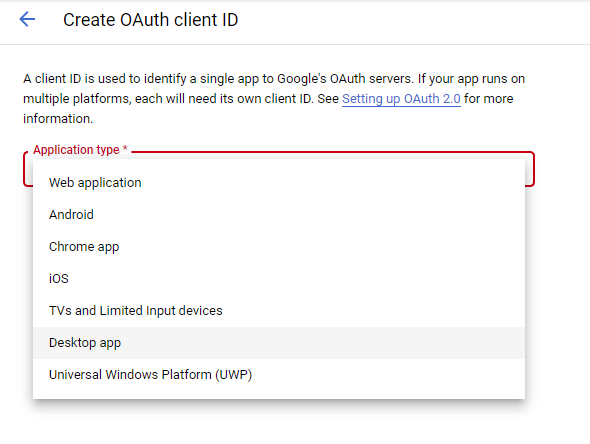Pick Universal Windows Platform (UWP)
The image size is (590, 444).
tap(279, 375)
